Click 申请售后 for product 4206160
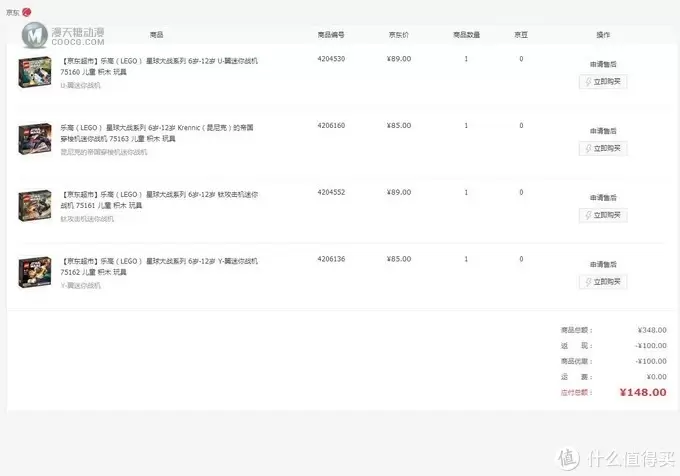 [603, 131]
